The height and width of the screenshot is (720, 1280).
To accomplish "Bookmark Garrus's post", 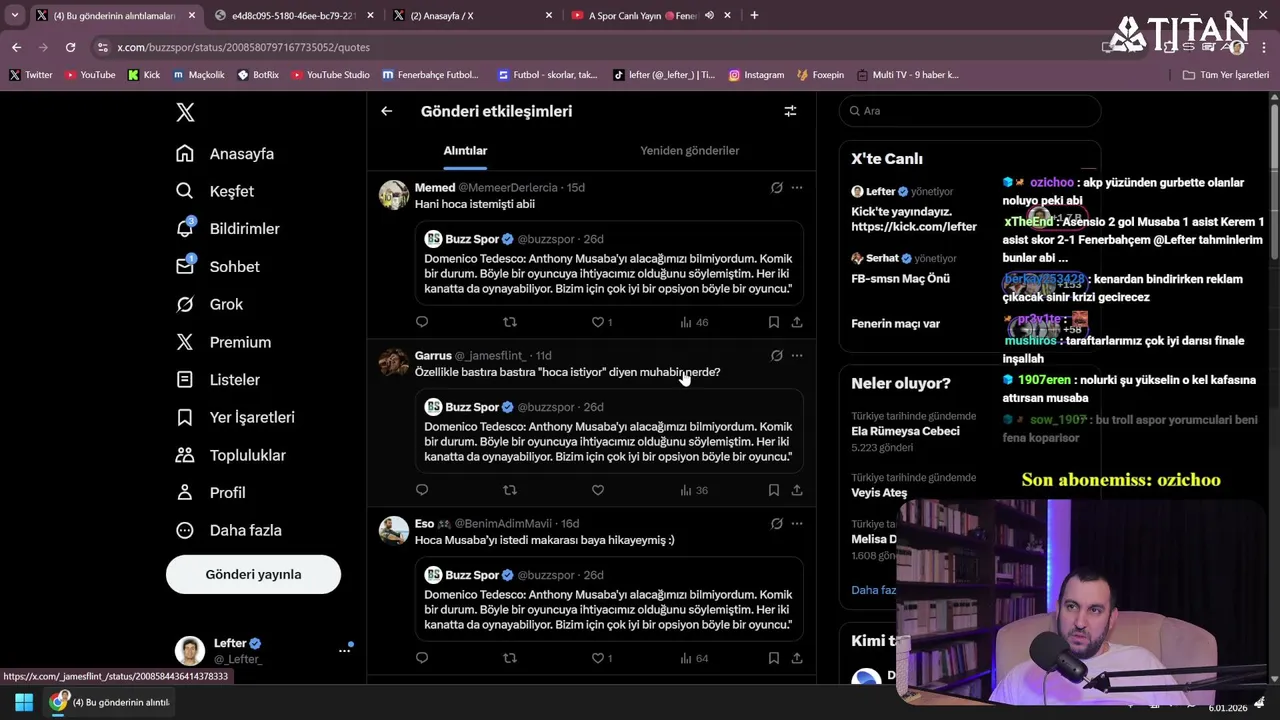I will 774,490.
